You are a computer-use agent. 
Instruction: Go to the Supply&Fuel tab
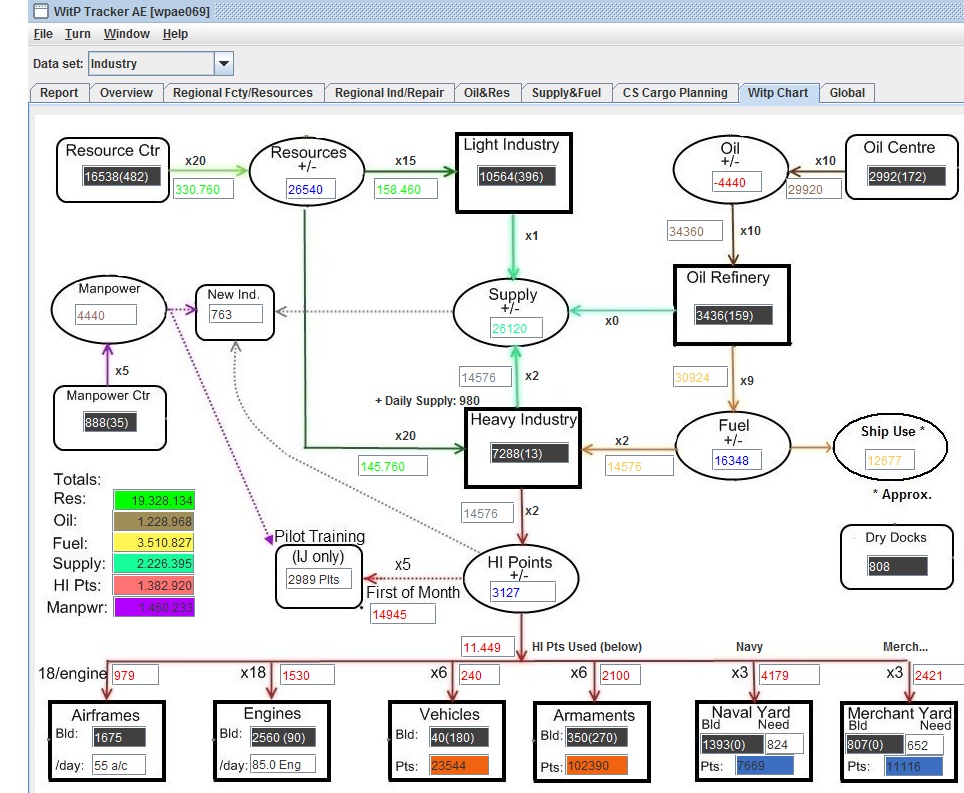pyautogui.click(x=566, y=93)
